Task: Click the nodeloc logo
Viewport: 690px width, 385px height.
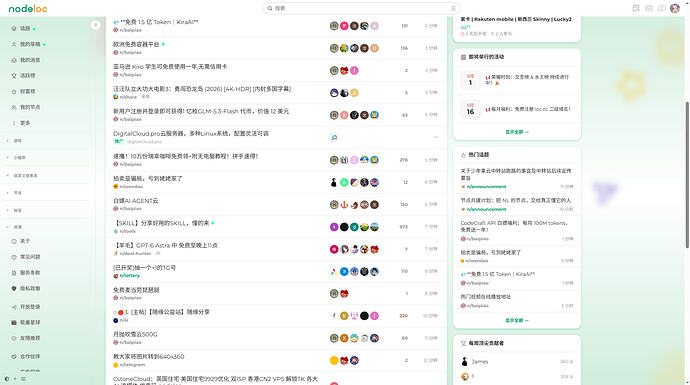Action: pyautogui.click(x=28, y=8)
